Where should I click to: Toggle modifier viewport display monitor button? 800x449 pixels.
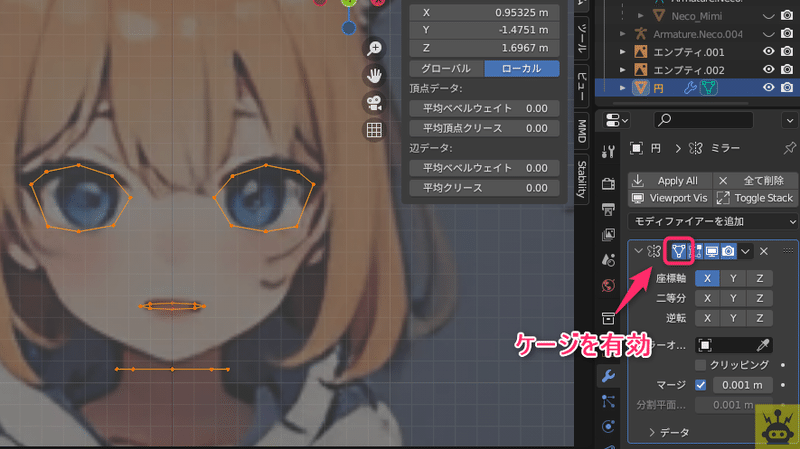pyautogui.click(x=712, y=251)
